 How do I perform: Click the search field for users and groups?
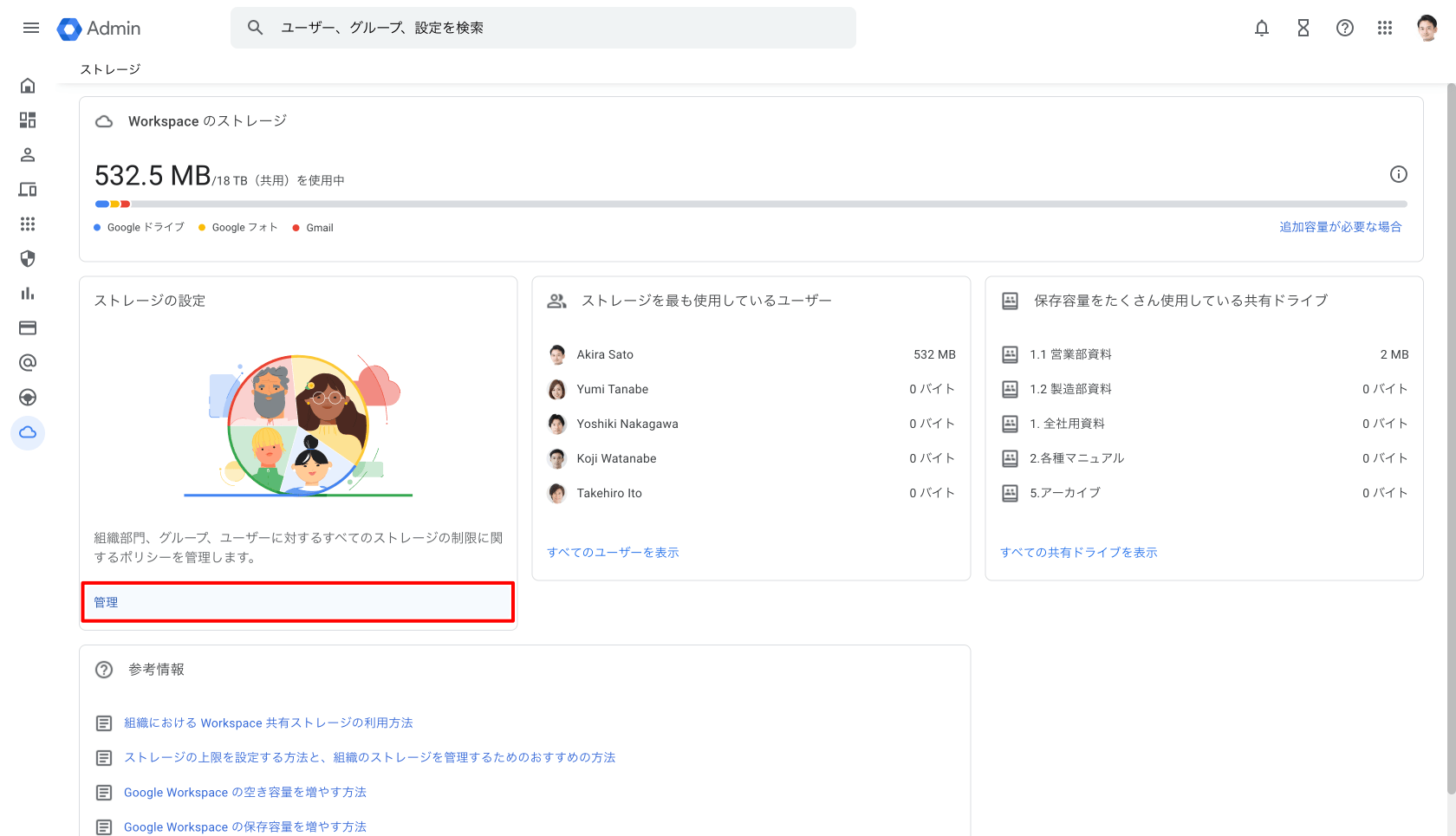pos(555,28)
